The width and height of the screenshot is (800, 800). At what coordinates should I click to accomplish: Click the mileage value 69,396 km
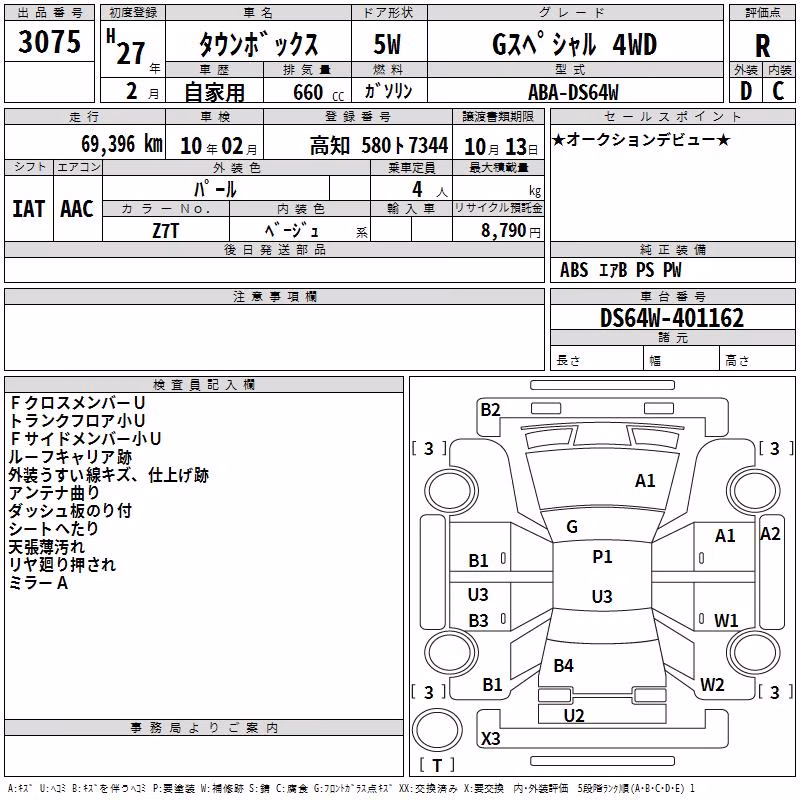(122, 144)
